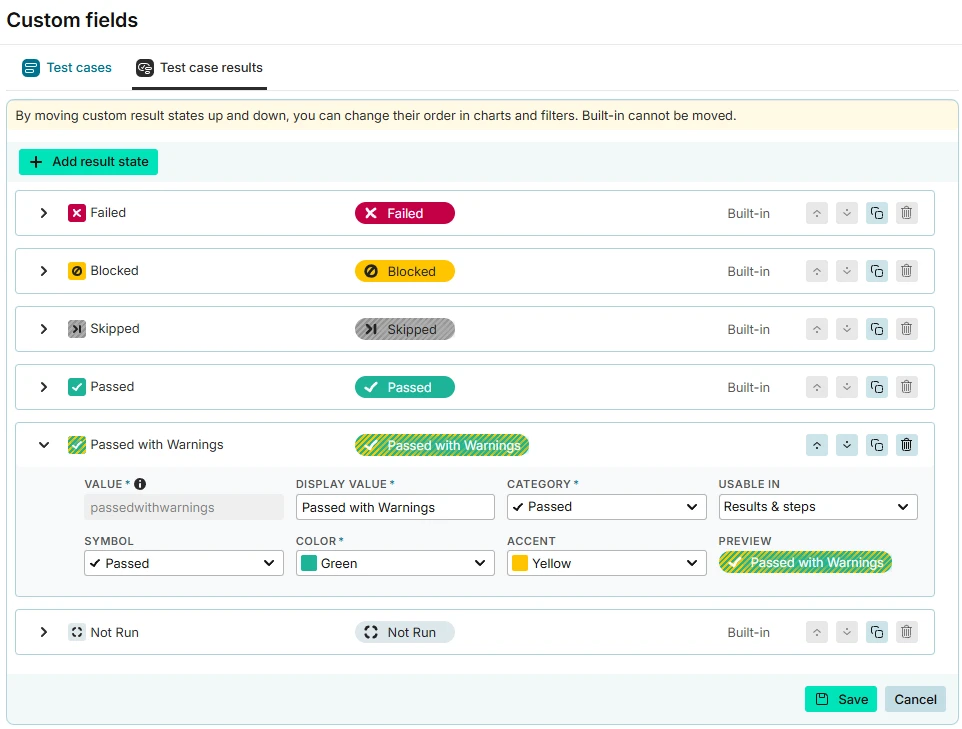Delete the Skipped result state

906,329
